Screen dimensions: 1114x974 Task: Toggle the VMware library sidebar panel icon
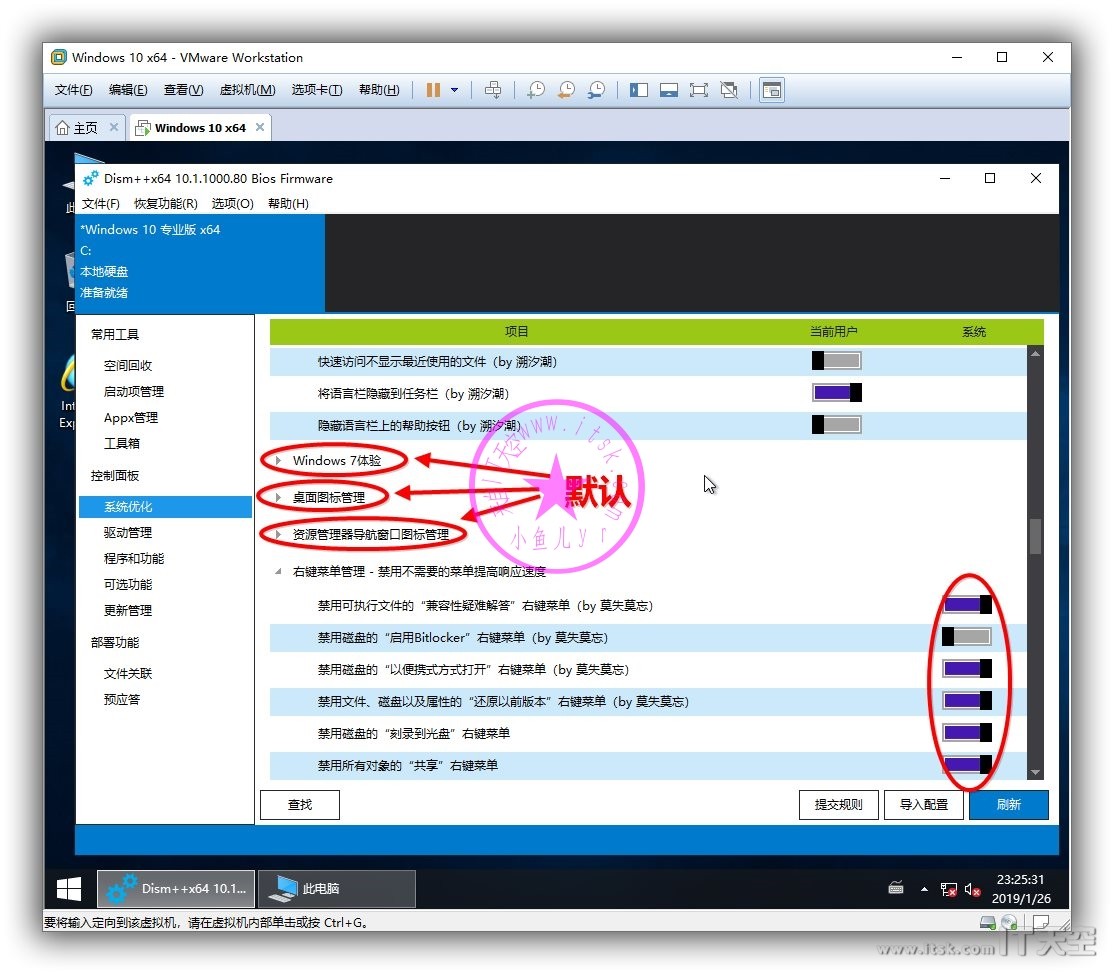pyautogui.click(x=639, y=90)
